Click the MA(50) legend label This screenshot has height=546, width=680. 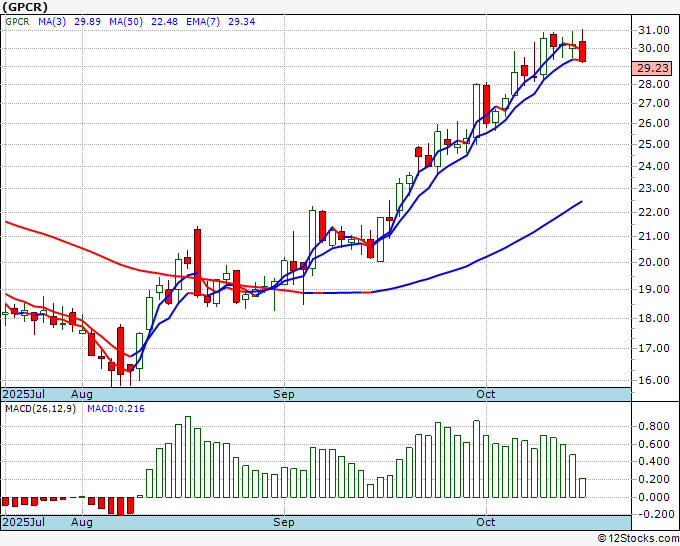[x=126, y=22]
